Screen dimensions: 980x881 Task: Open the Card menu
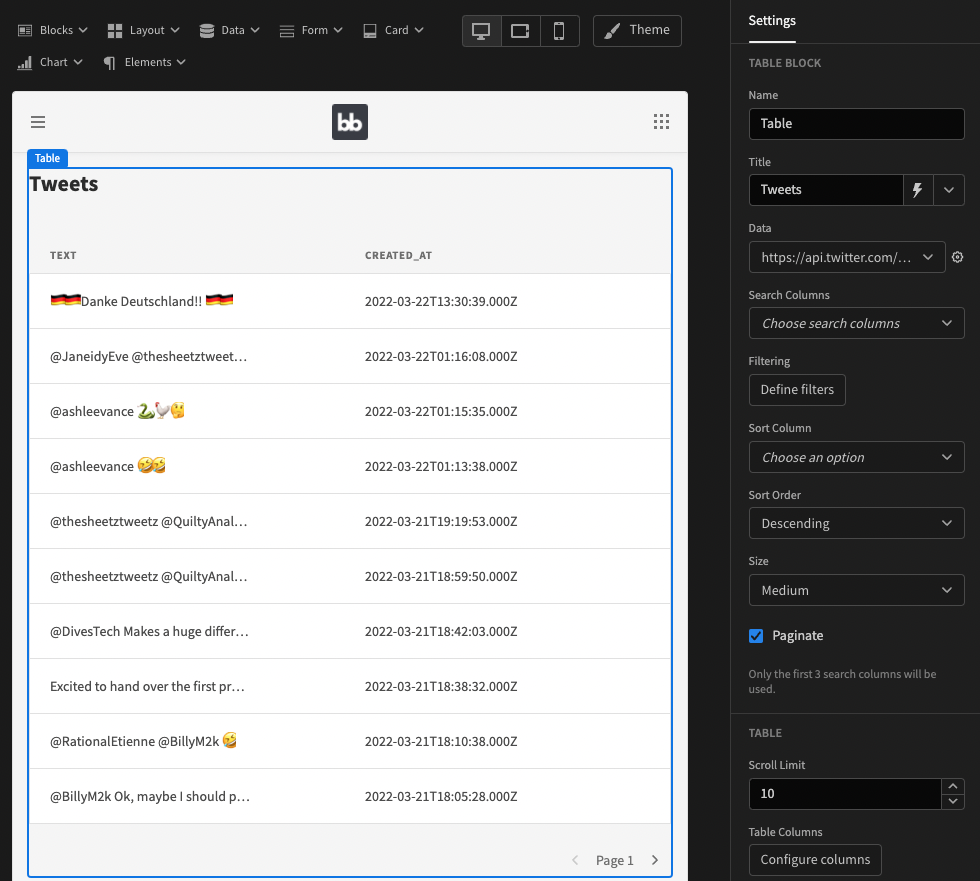[x=393, y=30]
